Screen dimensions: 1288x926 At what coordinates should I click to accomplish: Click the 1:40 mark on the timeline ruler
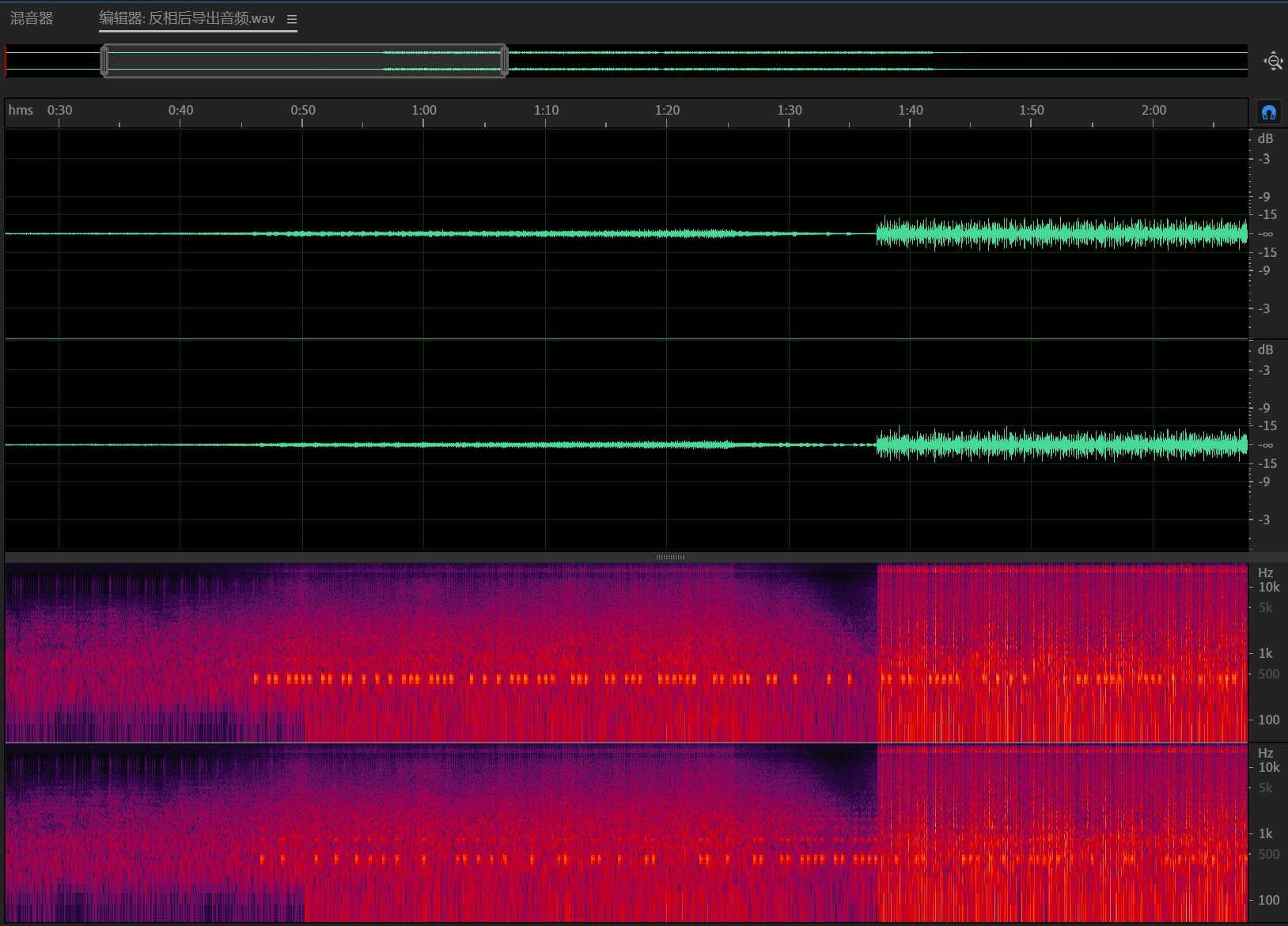[x=910, y=111]
